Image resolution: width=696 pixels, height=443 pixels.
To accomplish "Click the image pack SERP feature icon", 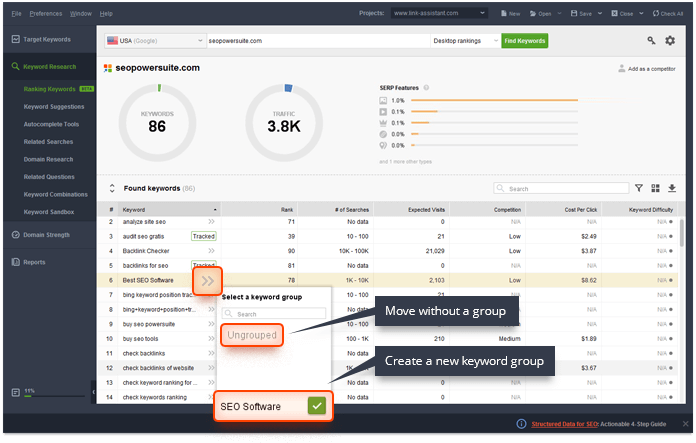I will click(x=383, y=101).
